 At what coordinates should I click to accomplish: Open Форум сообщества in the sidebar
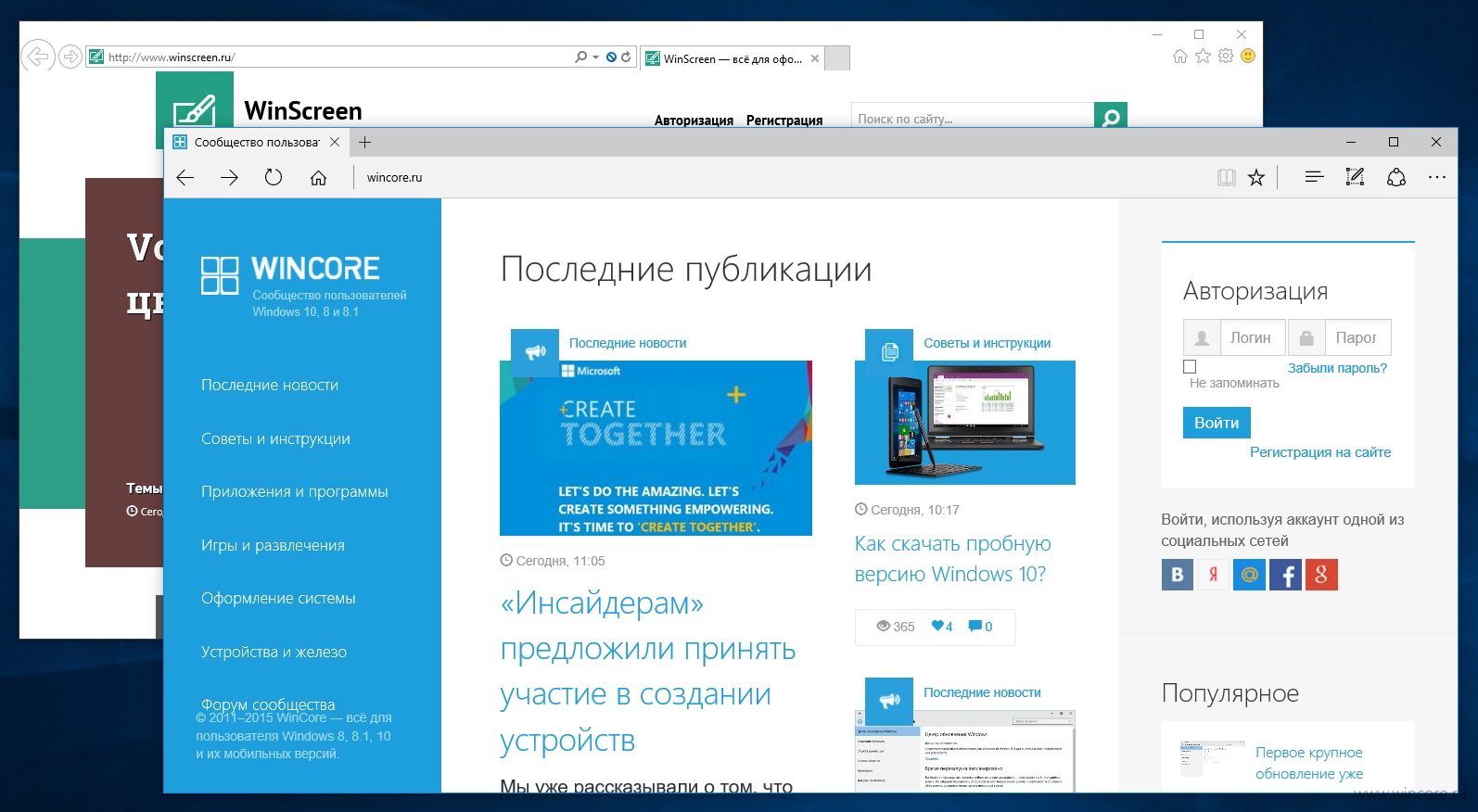(x=268, y=704)
